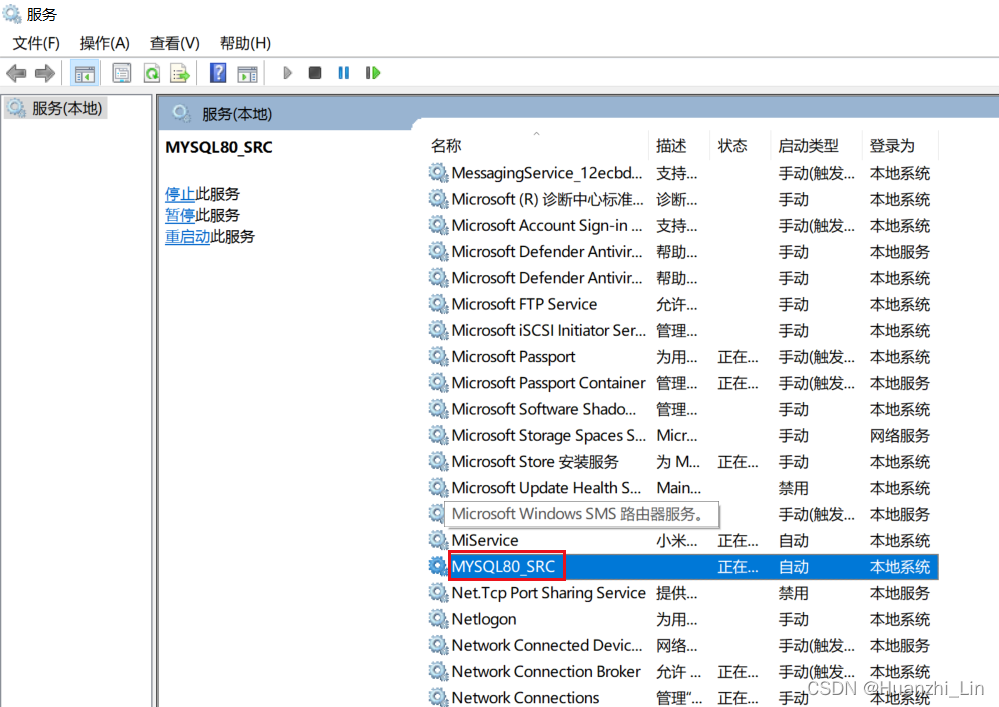
Task: Click 禁用 startup type of Net.Tcp Port Sharing
Action: tap(794, 594)
